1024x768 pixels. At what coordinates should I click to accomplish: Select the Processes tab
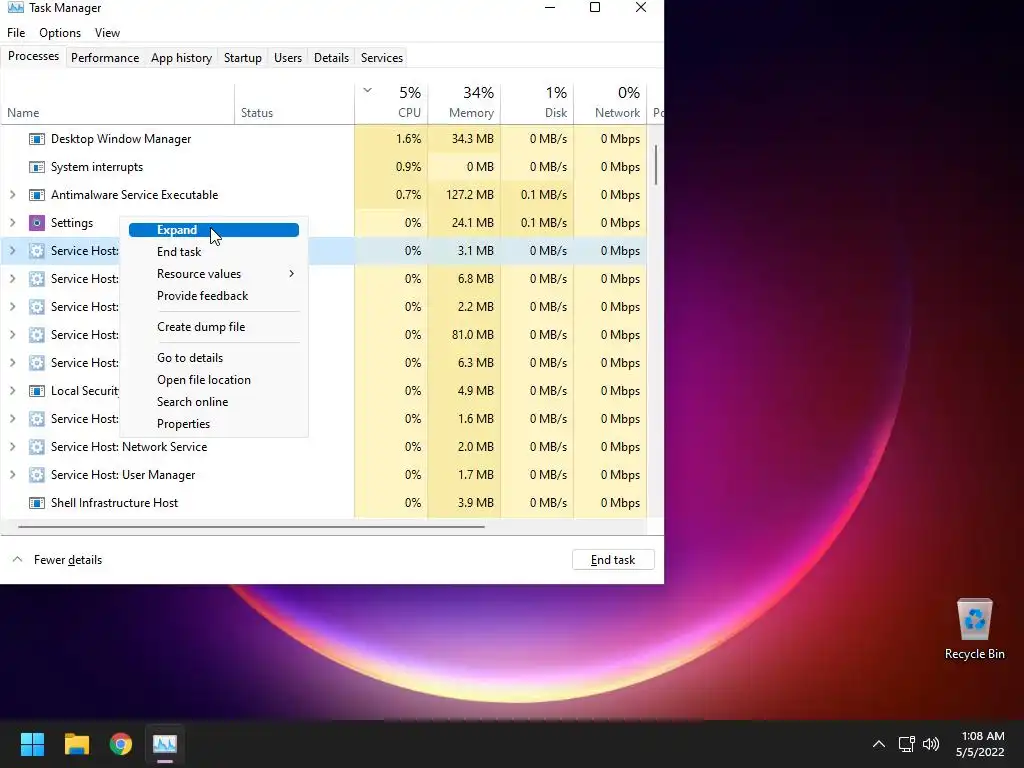(x=33, y=56)
